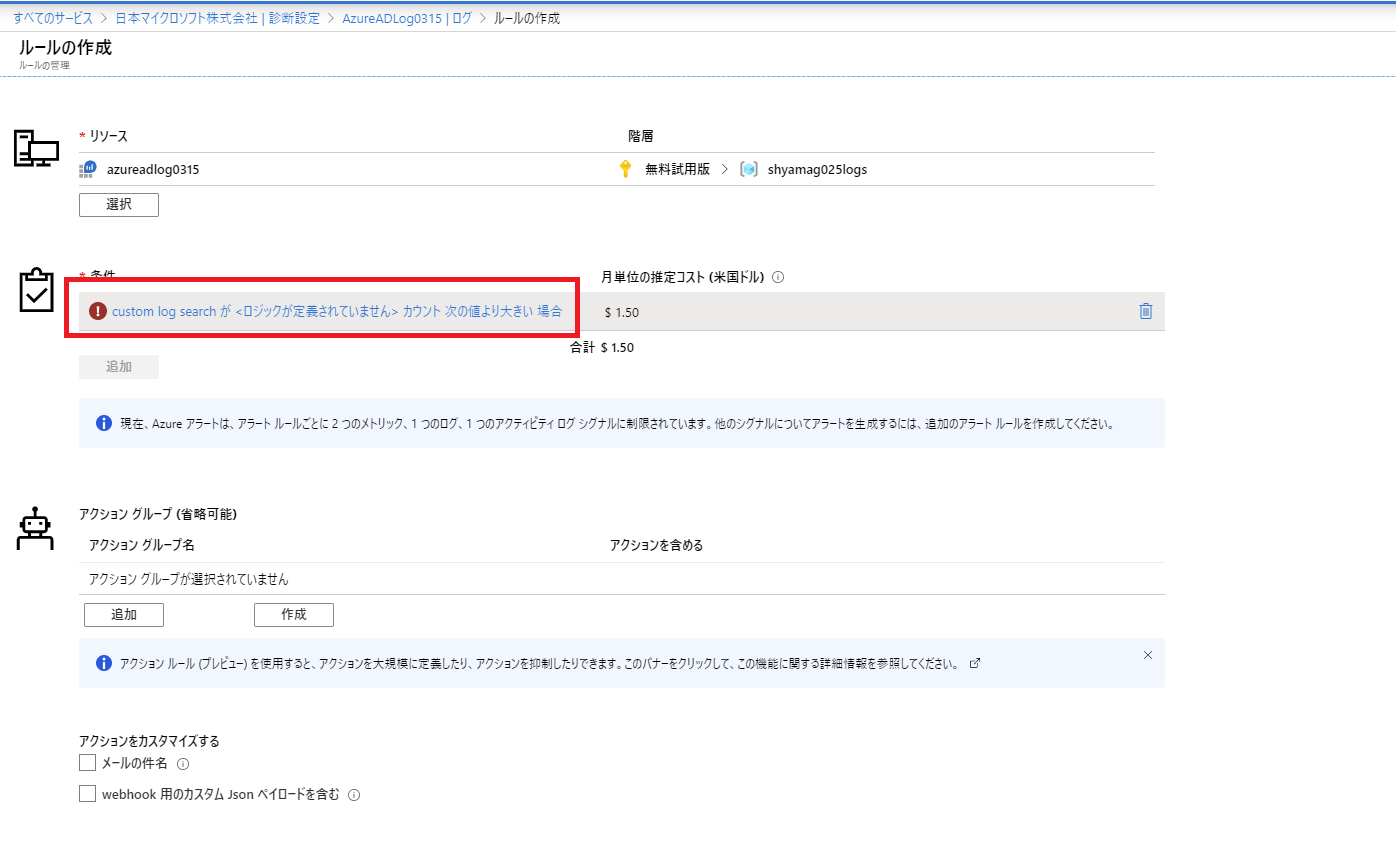Click the info icon in アクション ルール banner
Screen dimensions: 1396x844
click(103, 663)
